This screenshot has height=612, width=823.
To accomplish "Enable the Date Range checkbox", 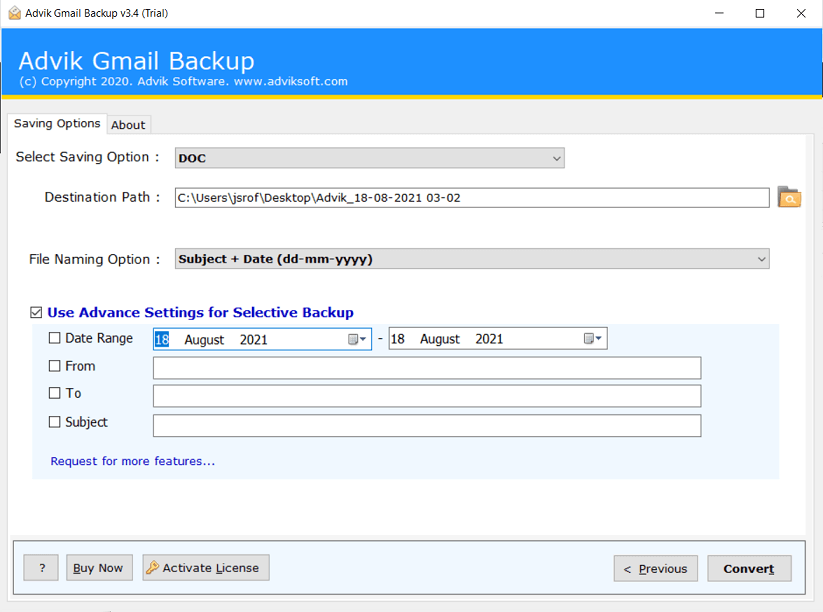I will (x=55, y=338).
